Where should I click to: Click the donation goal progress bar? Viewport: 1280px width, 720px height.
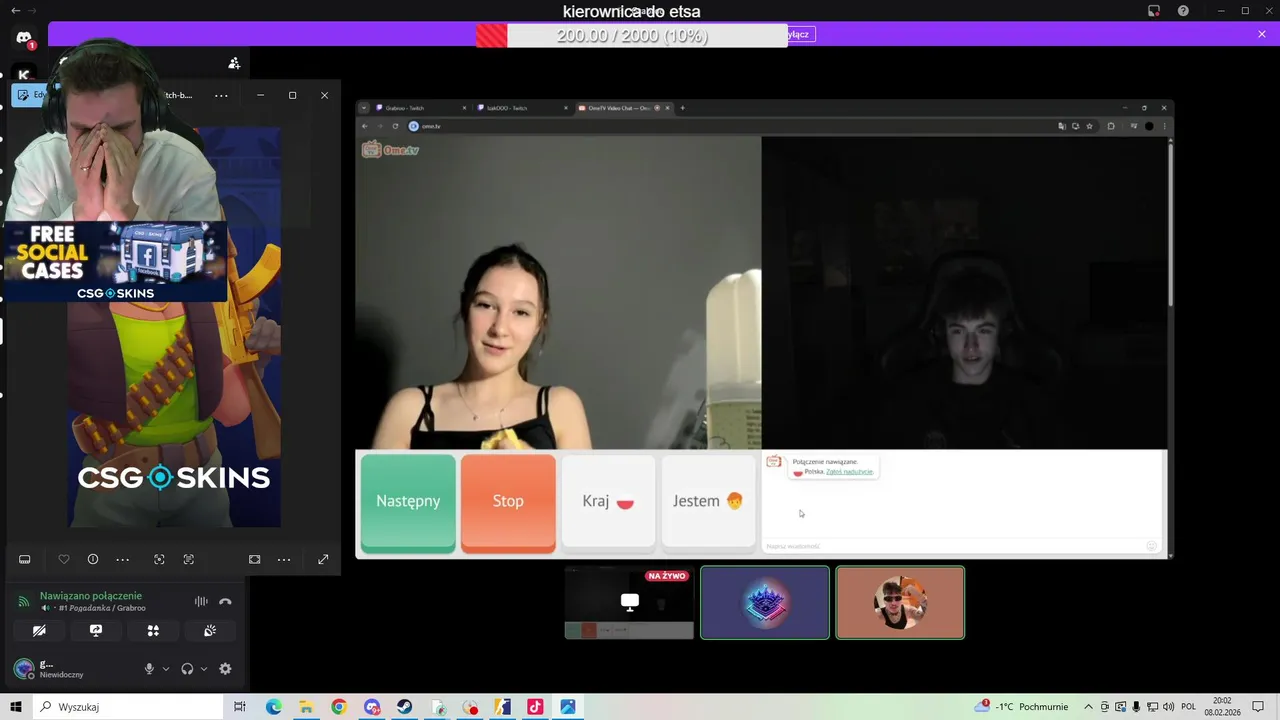point(632,35)
